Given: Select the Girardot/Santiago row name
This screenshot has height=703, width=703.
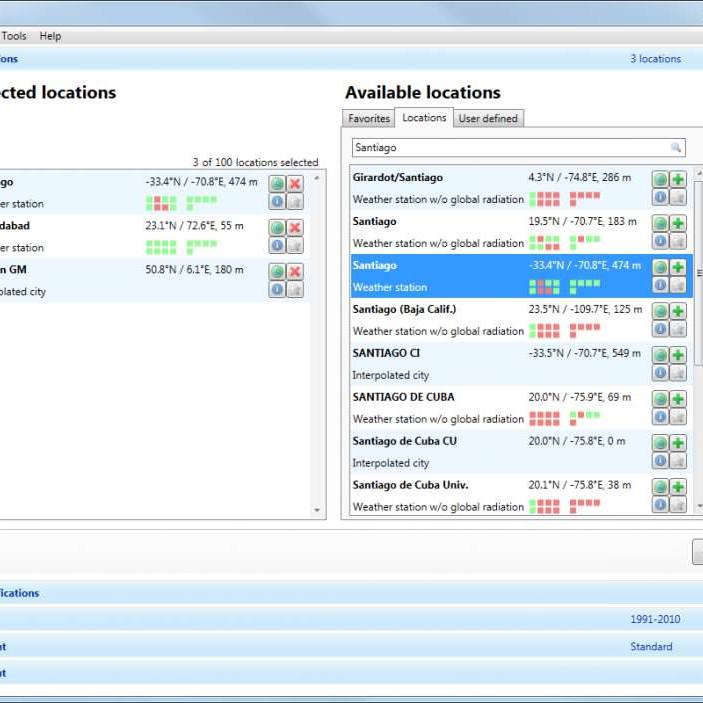Looking at the screenshot, I should point(398,178).
